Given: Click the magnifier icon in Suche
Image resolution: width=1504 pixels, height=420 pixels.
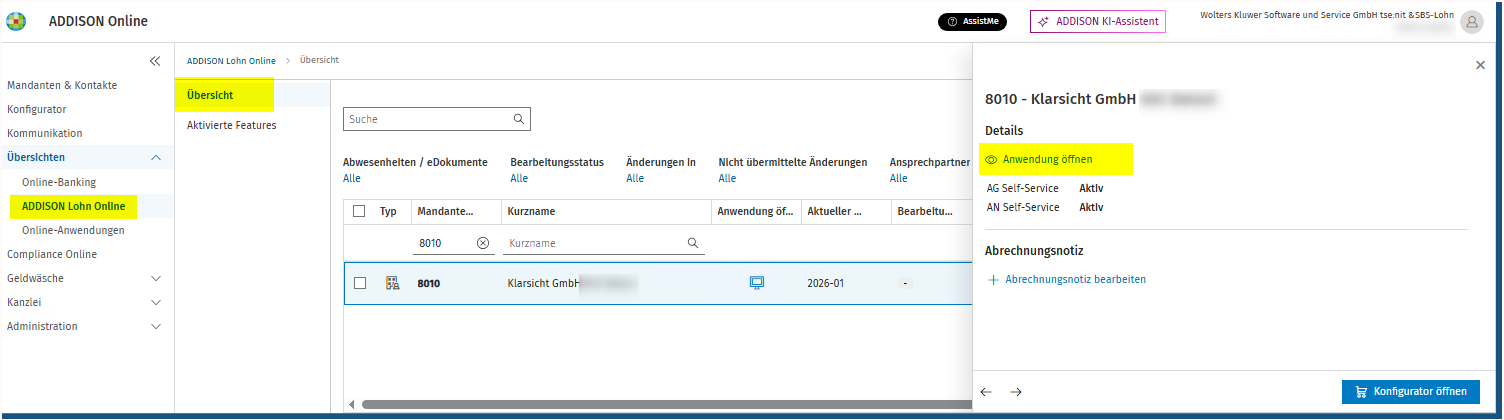Looking at the screenshot, I should (519, 119).
